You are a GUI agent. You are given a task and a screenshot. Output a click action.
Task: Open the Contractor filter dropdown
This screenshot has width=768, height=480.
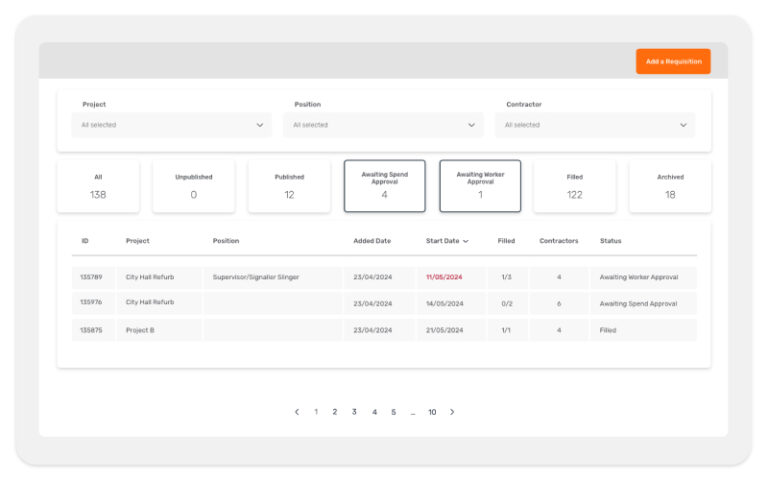(595, 125)
